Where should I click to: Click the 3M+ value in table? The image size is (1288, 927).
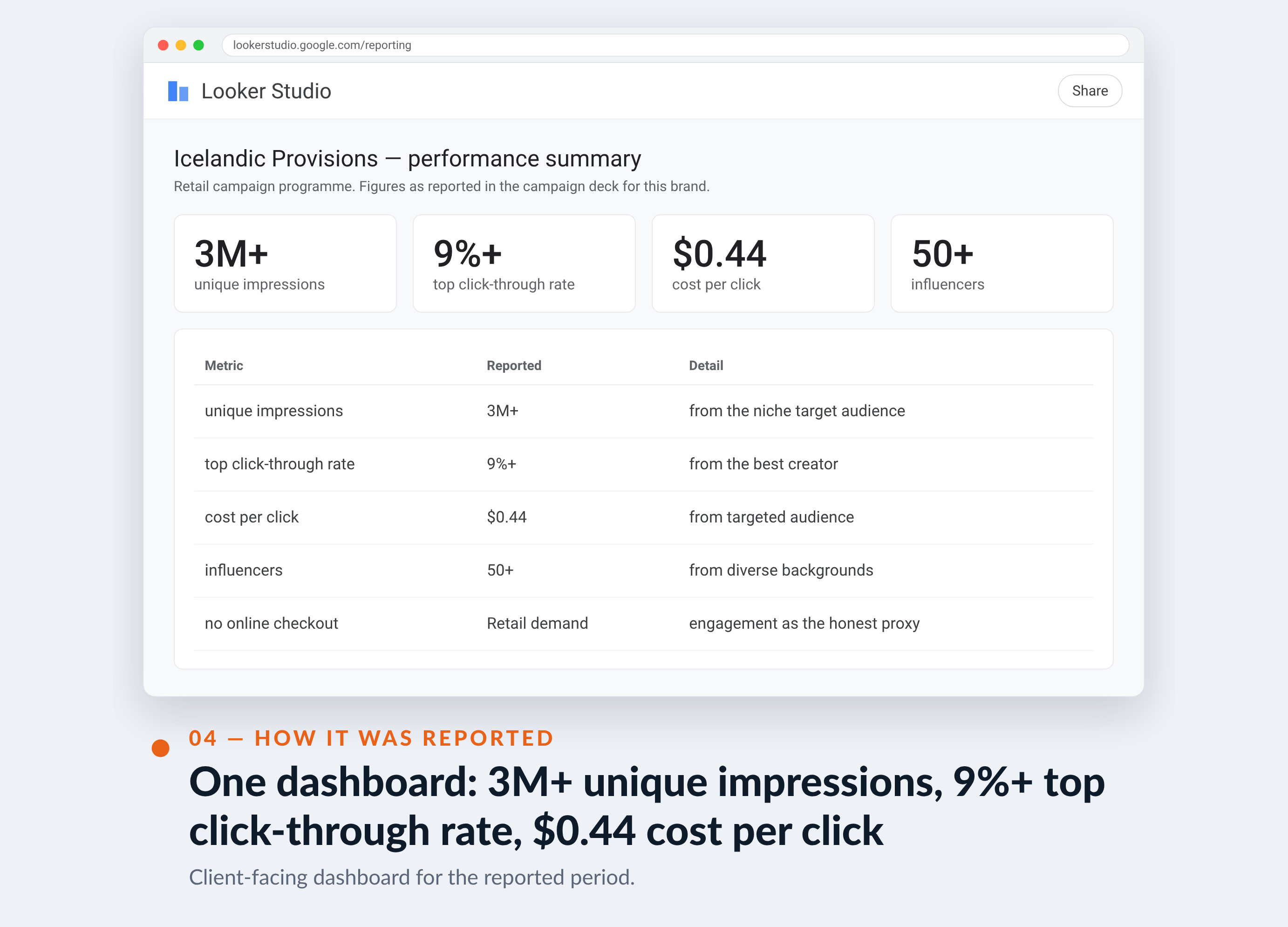pyautogui.click(x=503, y=411)
